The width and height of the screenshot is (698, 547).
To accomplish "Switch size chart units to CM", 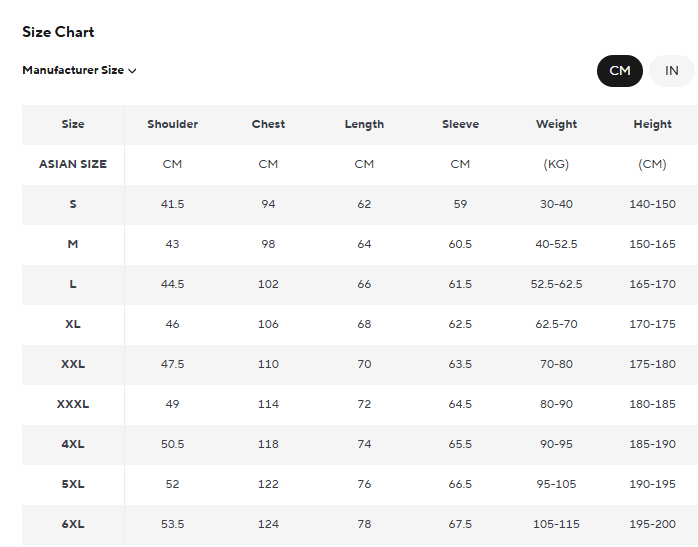I will (x=620, y=71).
